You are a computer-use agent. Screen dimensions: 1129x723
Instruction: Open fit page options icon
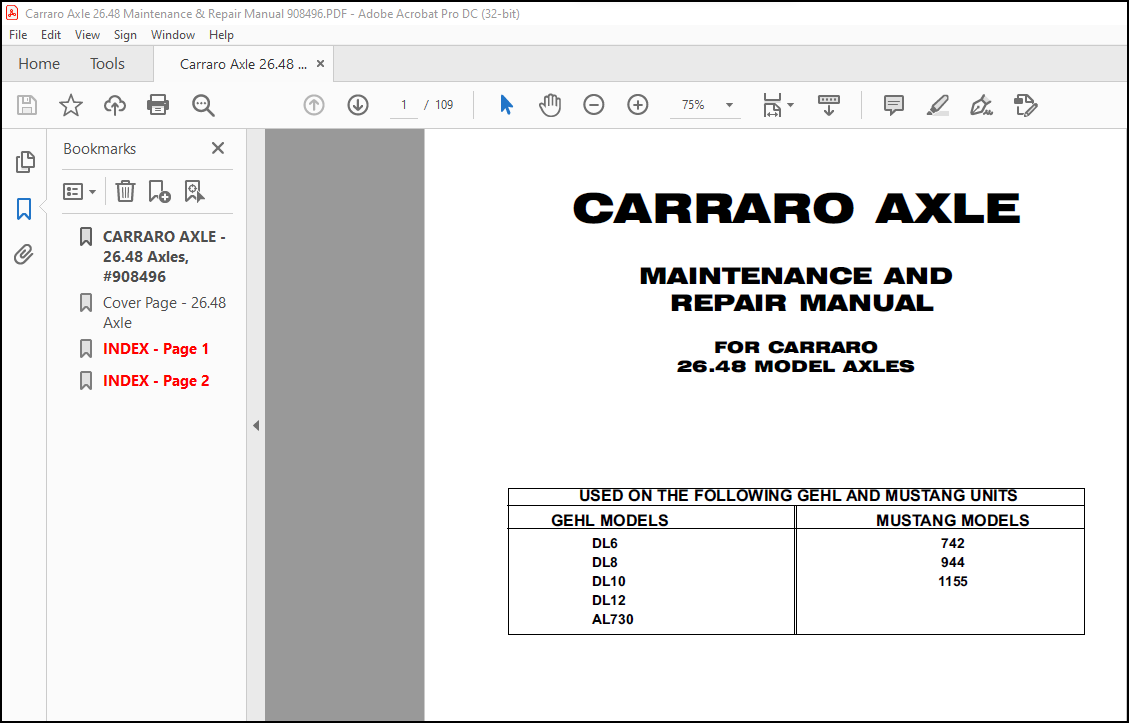point(772,105)
